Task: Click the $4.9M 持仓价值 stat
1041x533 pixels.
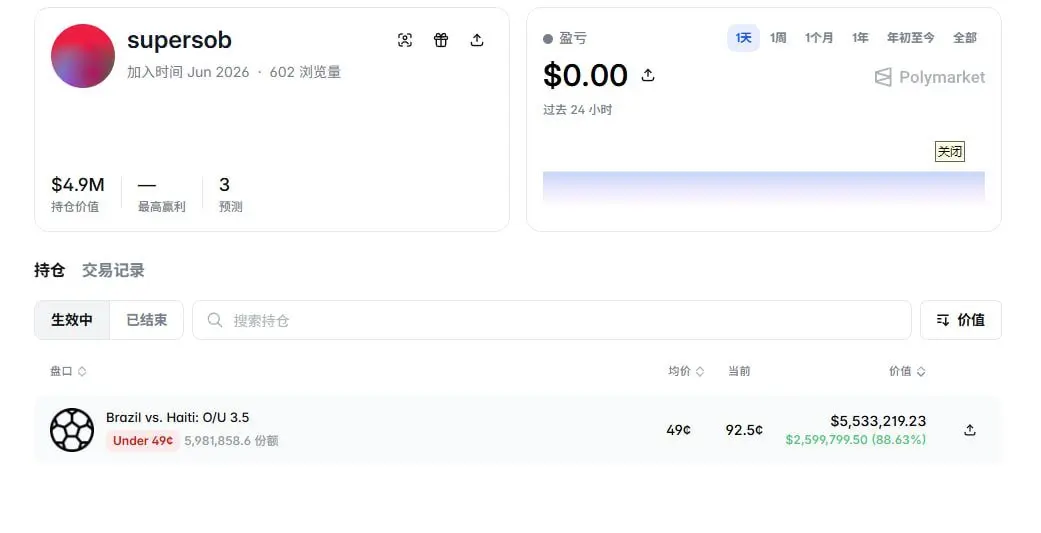Action: pyautogui.click(x=78, y=193)
